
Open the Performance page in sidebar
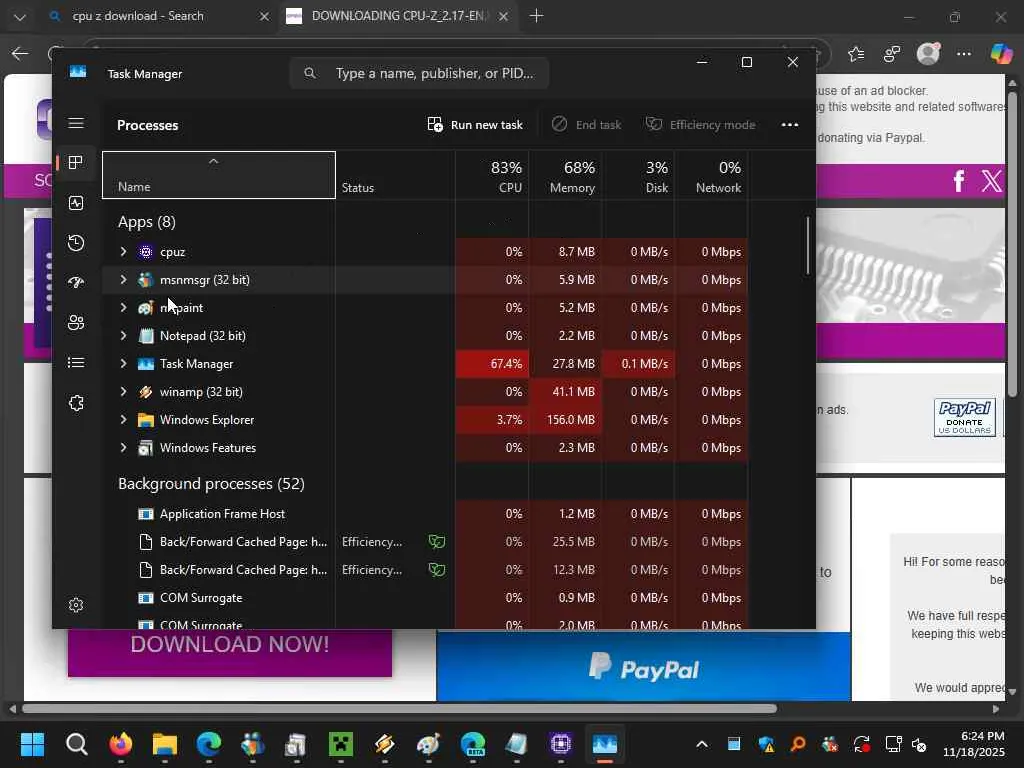[76, 203]
